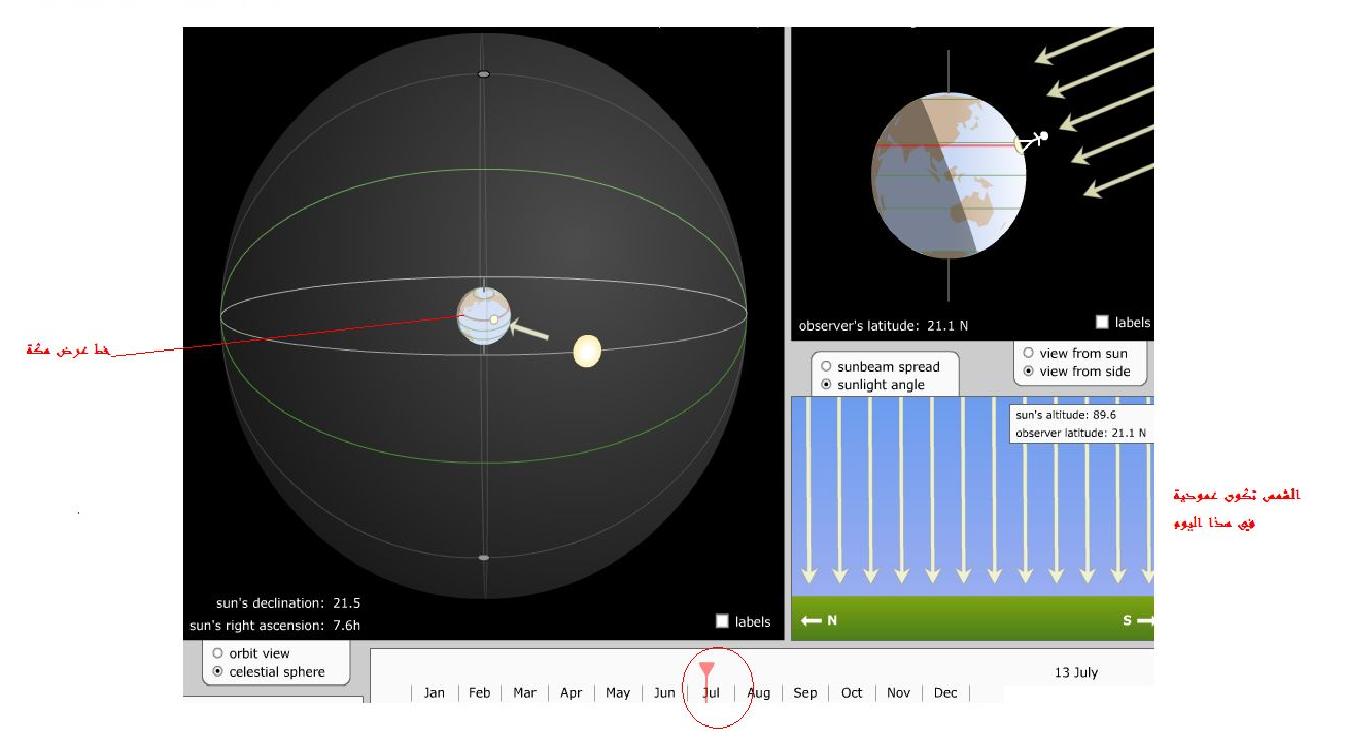Select the sunbeam spread option

pyautogui.click(x=826, y=367)
